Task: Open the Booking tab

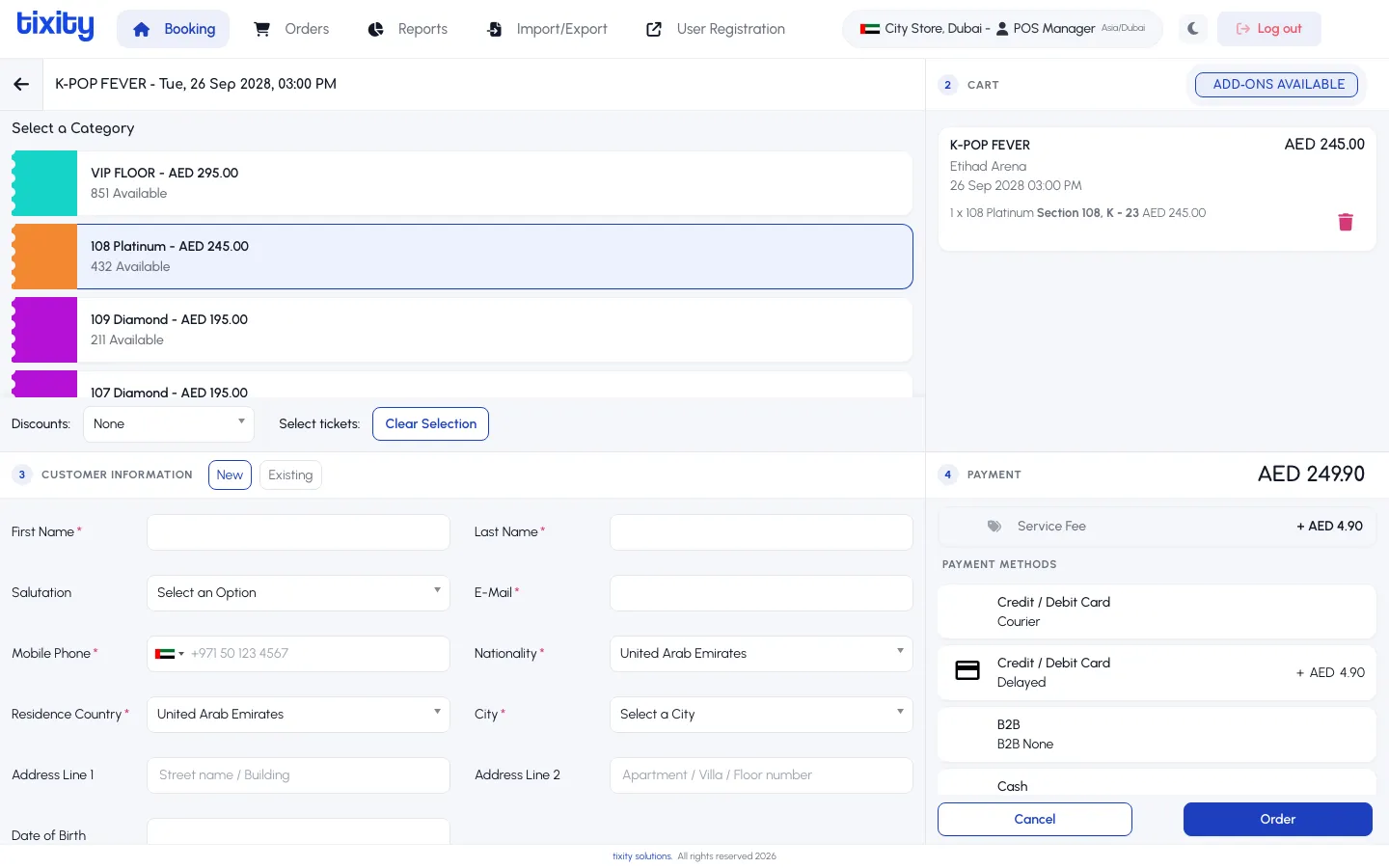Action: [x=174, y=29]
